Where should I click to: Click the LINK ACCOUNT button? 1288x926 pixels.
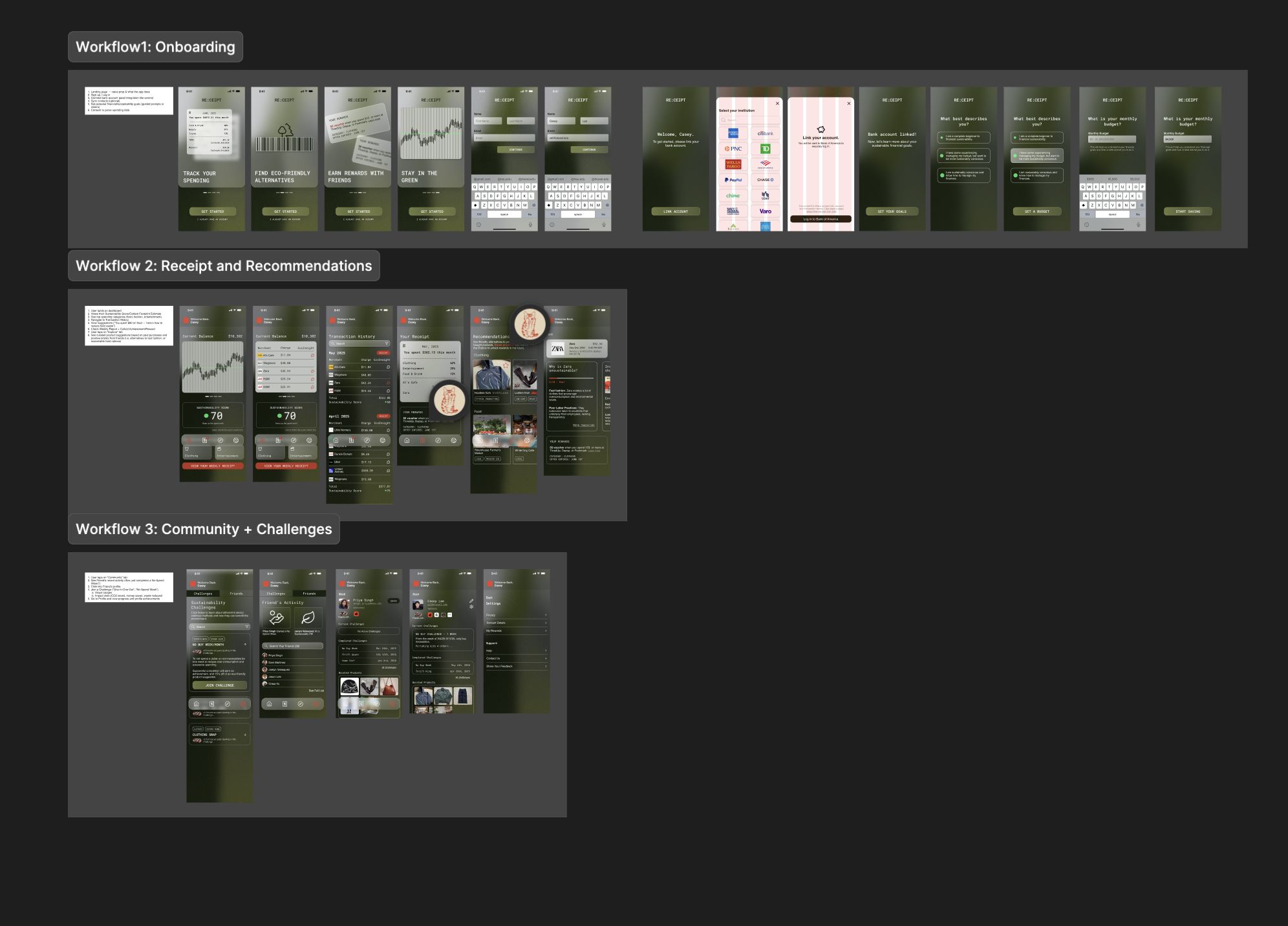coord(676,211)
